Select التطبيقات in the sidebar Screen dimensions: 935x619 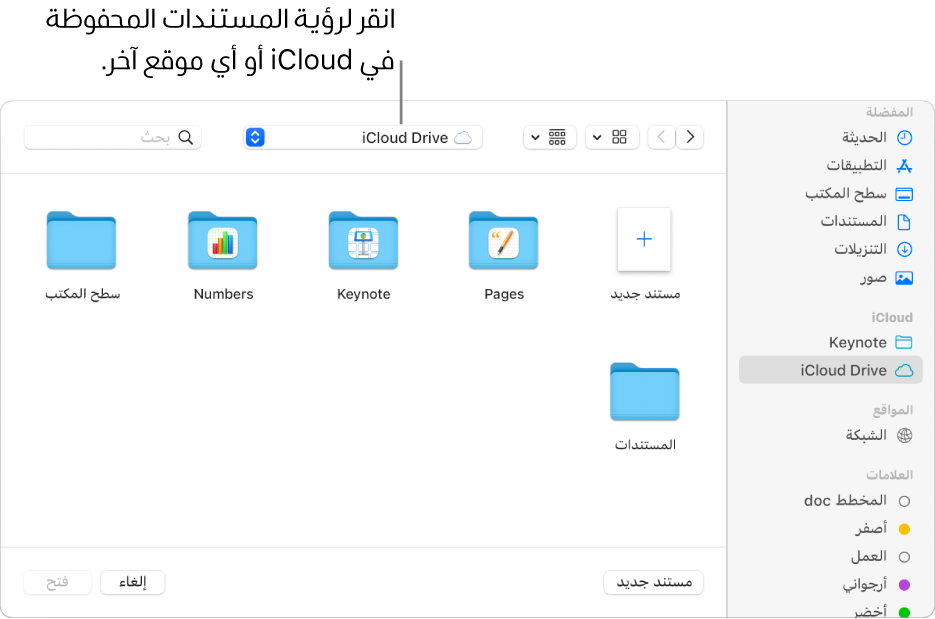click(x=831, y=165)
